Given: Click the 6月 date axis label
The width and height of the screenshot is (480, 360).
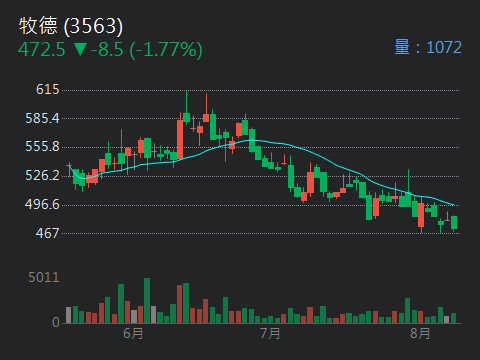Looking at the screenshot, I should [x=133, y=333].
